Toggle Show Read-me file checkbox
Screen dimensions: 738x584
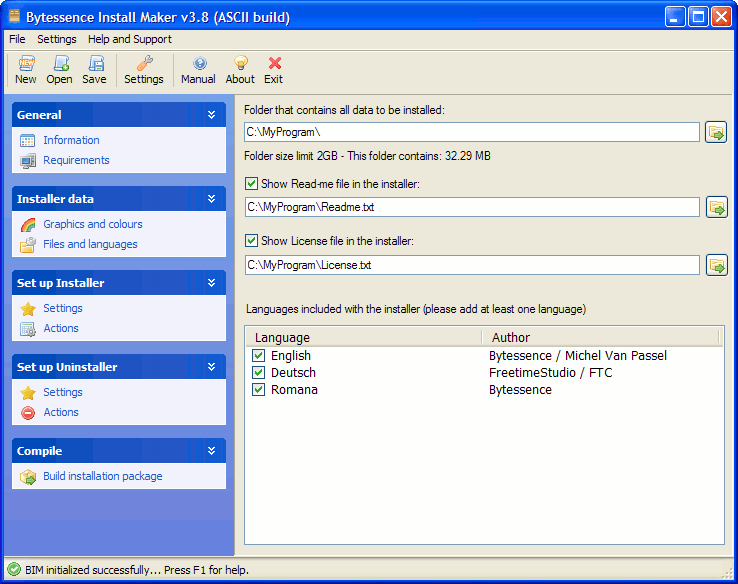pyautogui.click(x=252, y=184)
